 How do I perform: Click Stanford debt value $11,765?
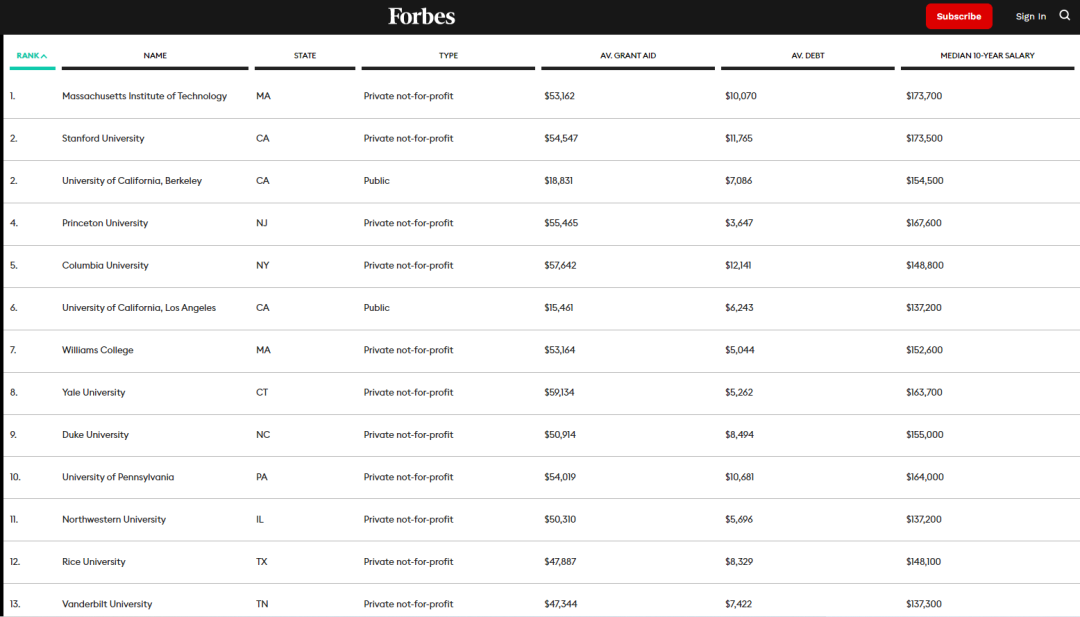(x=738, y=138)
